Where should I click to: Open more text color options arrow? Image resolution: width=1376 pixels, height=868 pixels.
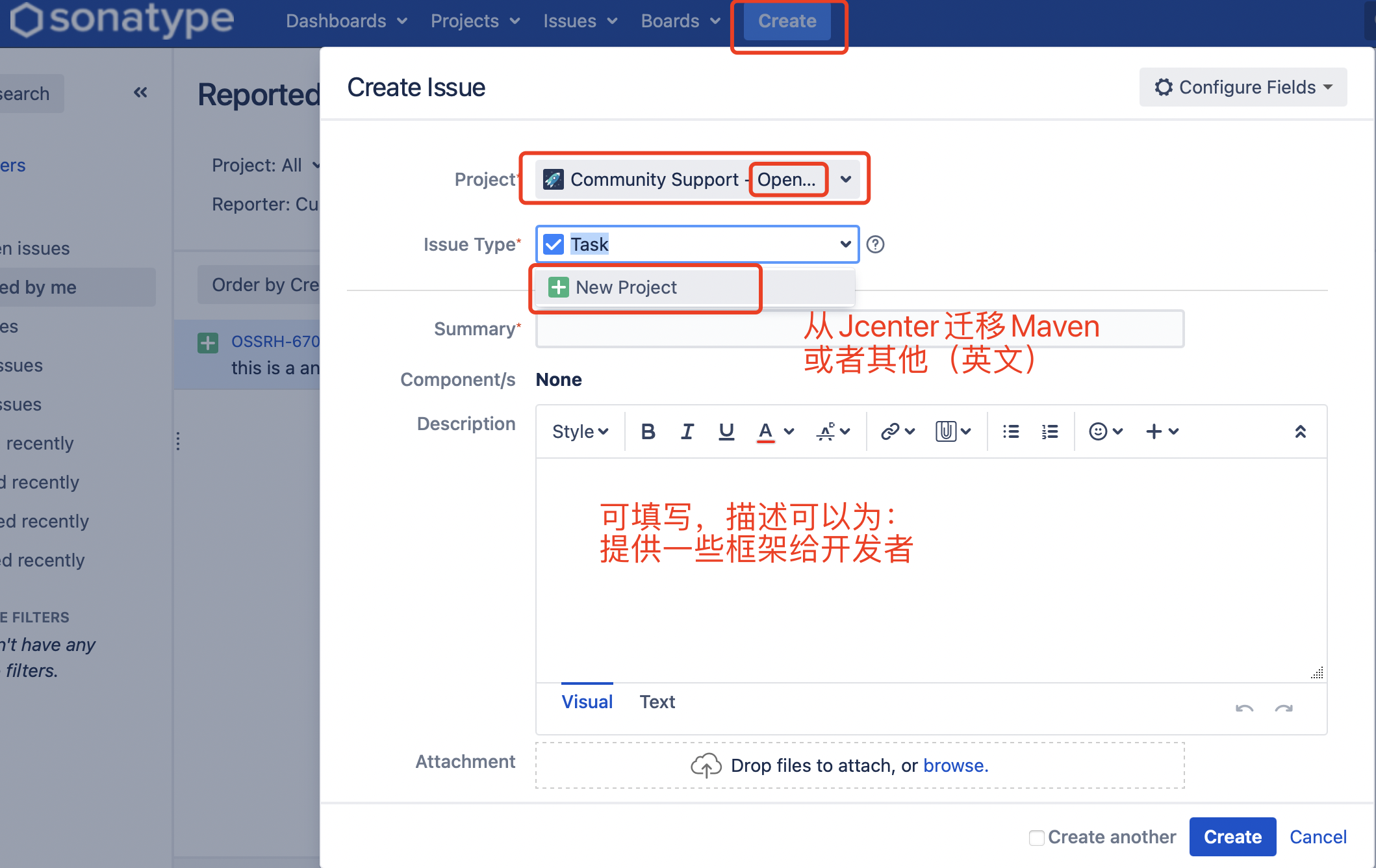[x=789, y=431]
